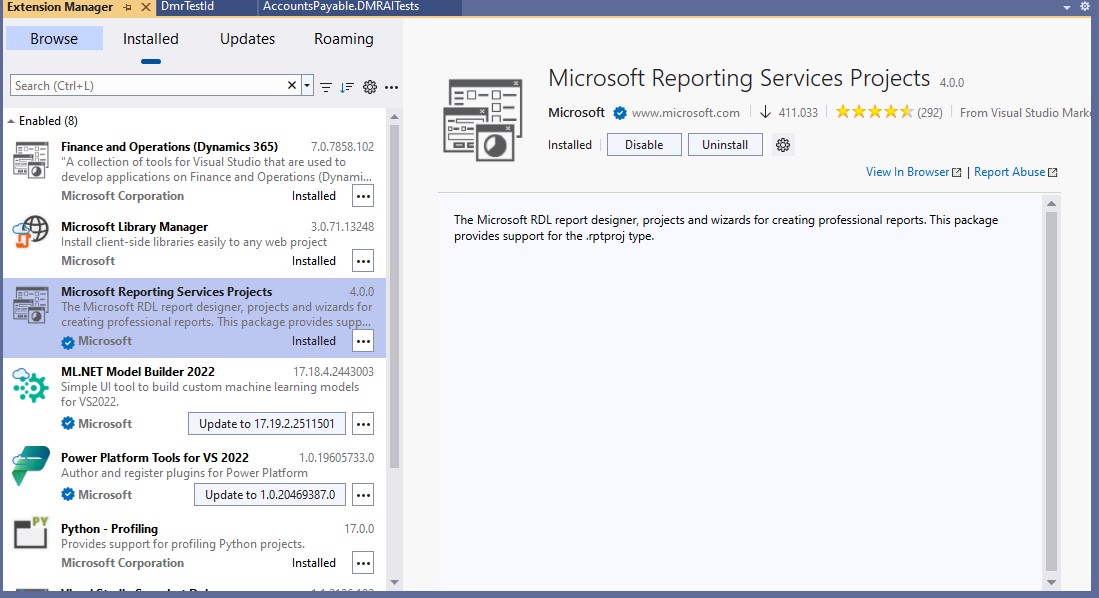Select the Python - Profiling icon
The image size is (1099, 598).
pos(31,533)
